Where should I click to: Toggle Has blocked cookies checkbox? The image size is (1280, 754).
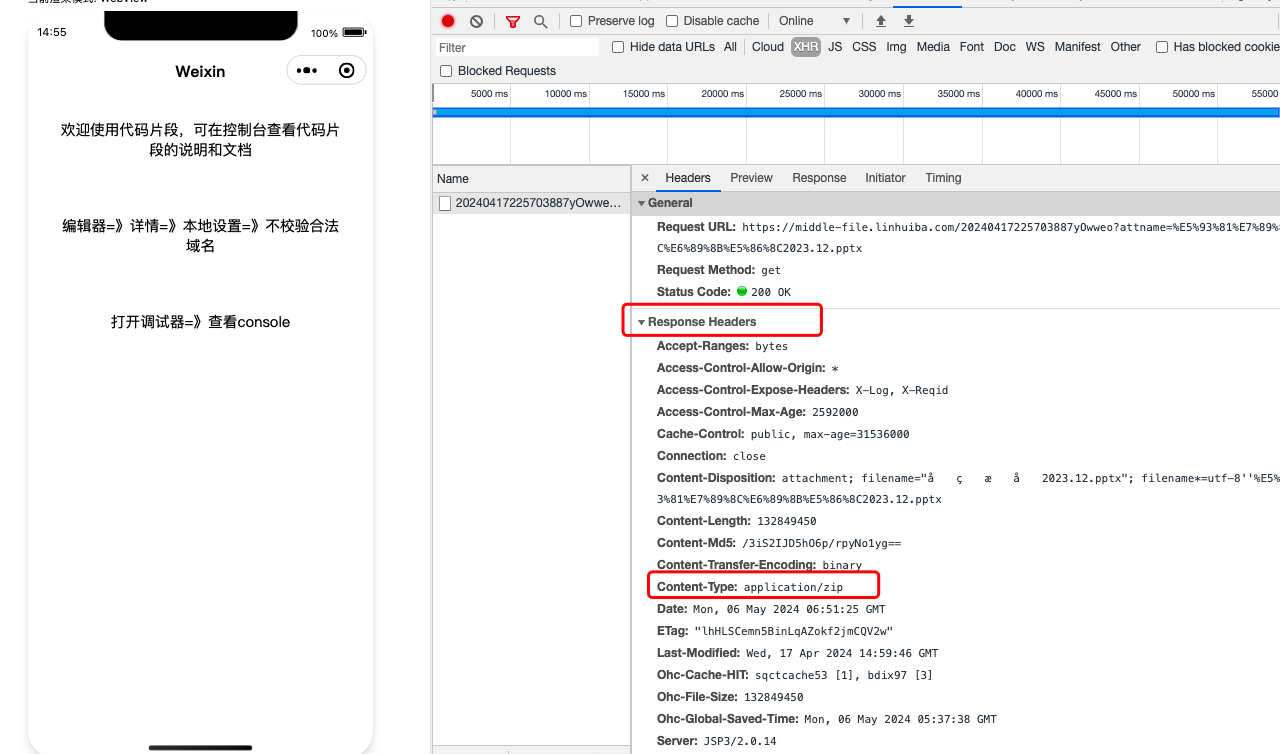pos(1162,47)
